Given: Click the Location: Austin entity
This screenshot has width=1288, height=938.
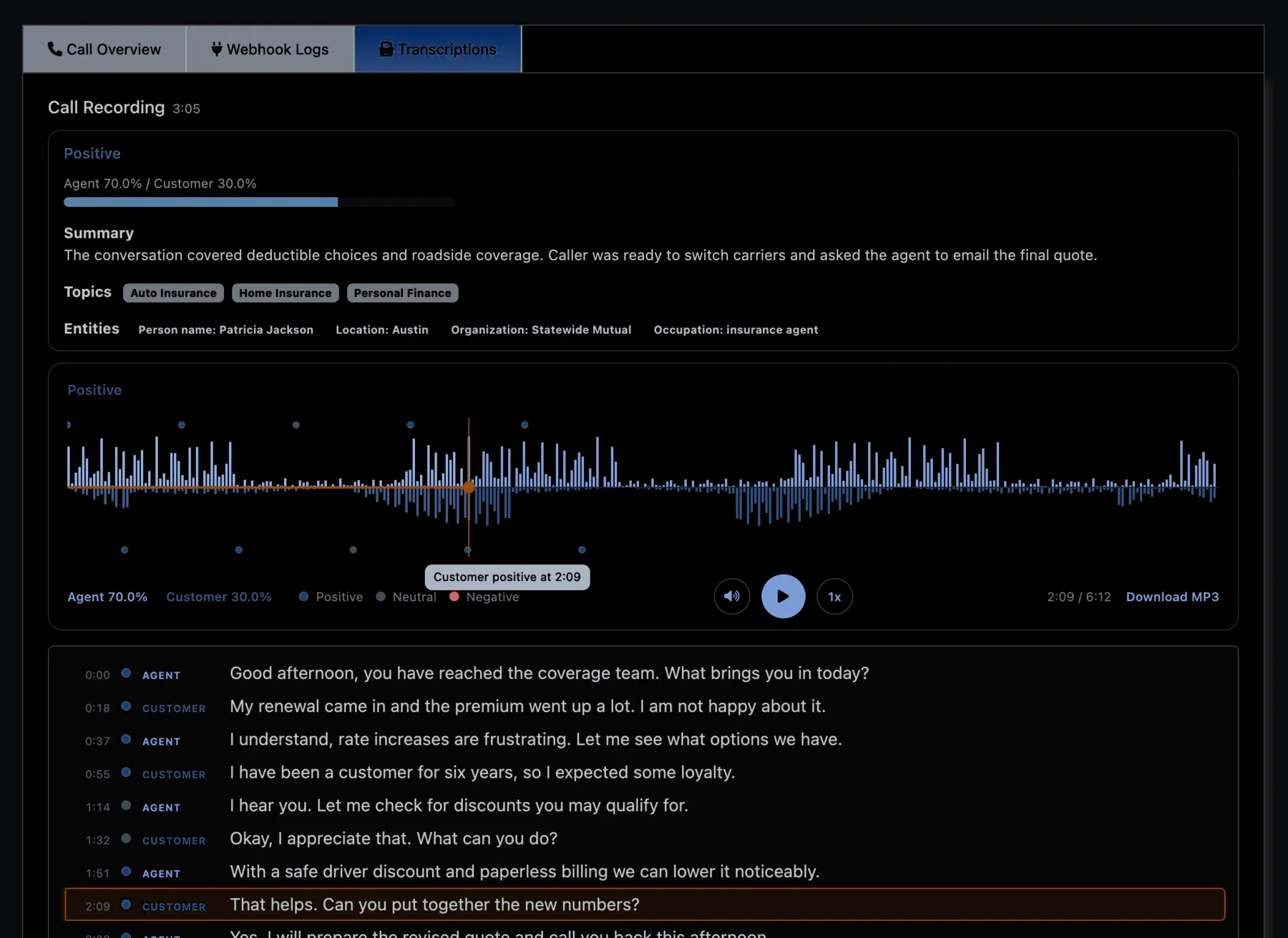Looking at the screenshot, I should pyautogui.click(x=382, y=330).
